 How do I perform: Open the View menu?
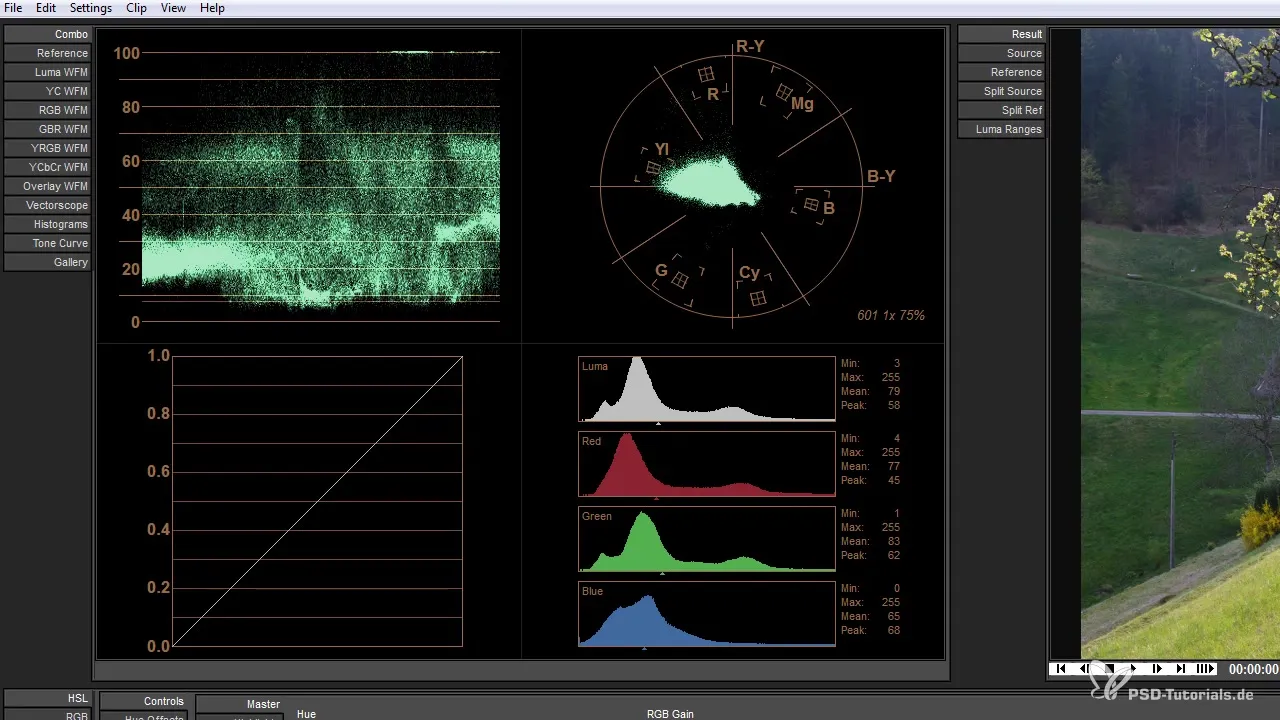173,8
